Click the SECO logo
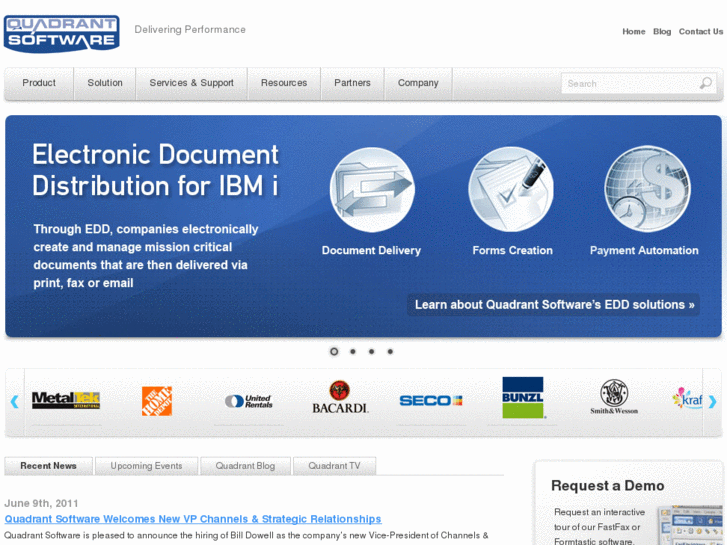 pyautogui.click(x=431, y=400)
